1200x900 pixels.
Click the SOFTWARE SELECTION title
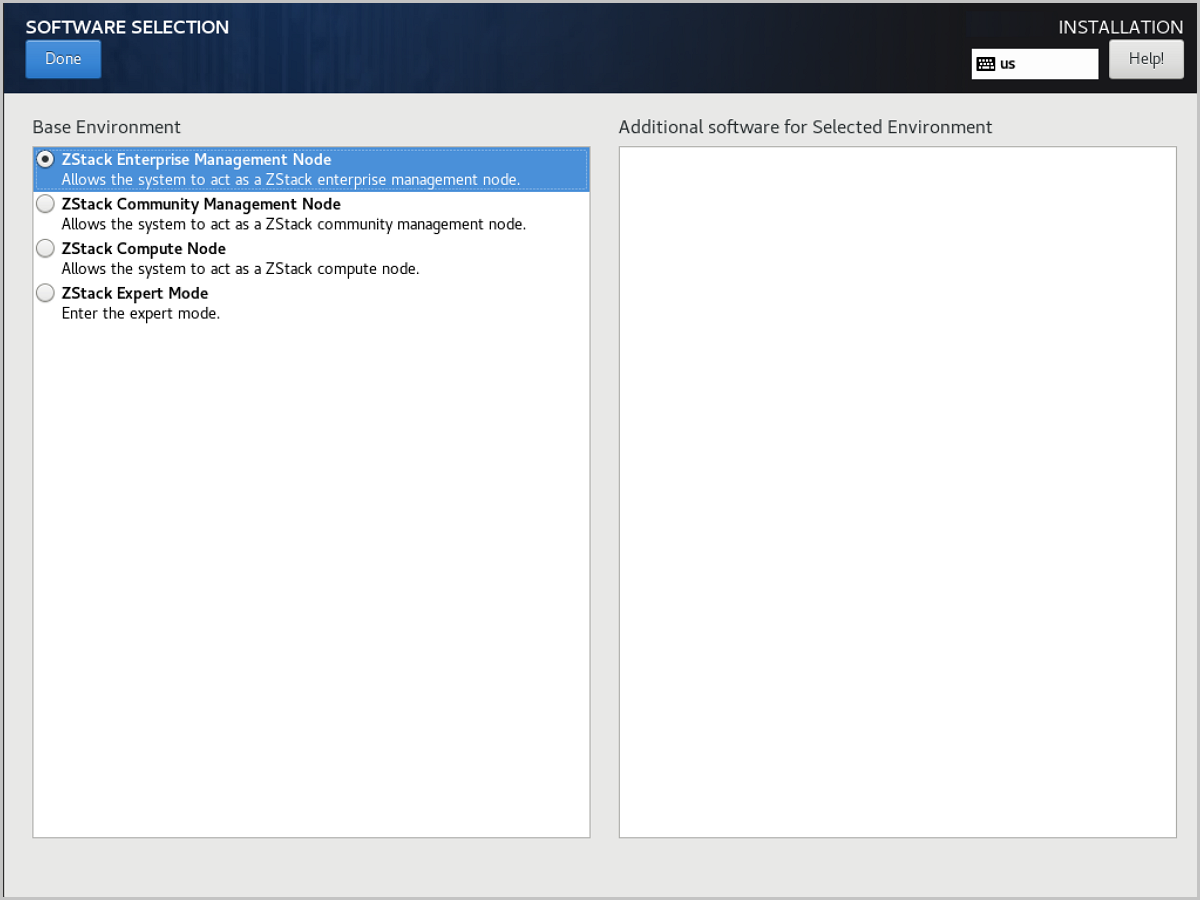(x=127, y=27)
